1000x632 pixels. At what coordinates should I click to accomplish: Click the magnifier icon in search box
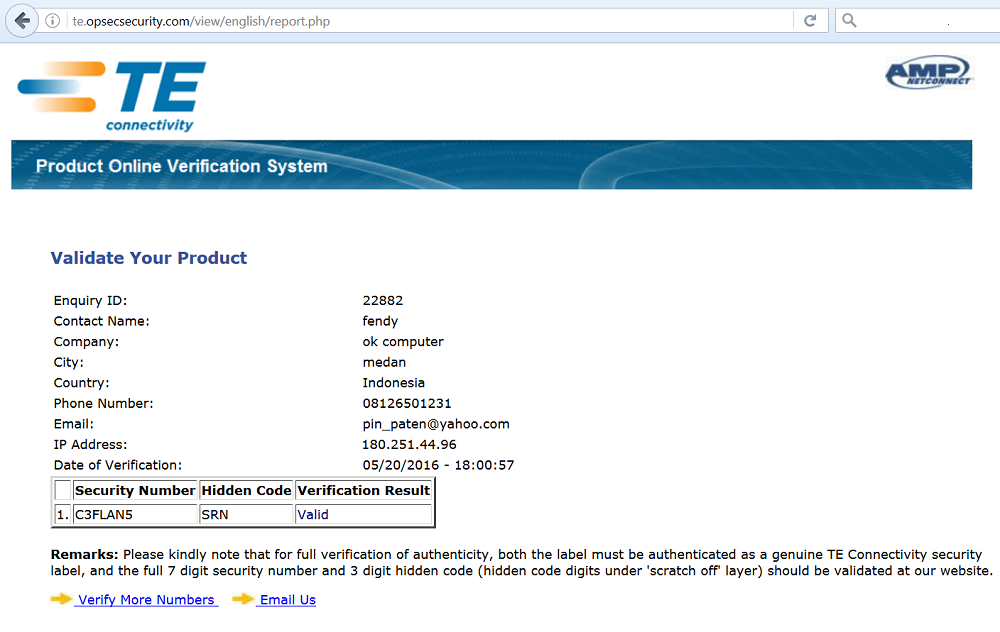coord(849,20)
